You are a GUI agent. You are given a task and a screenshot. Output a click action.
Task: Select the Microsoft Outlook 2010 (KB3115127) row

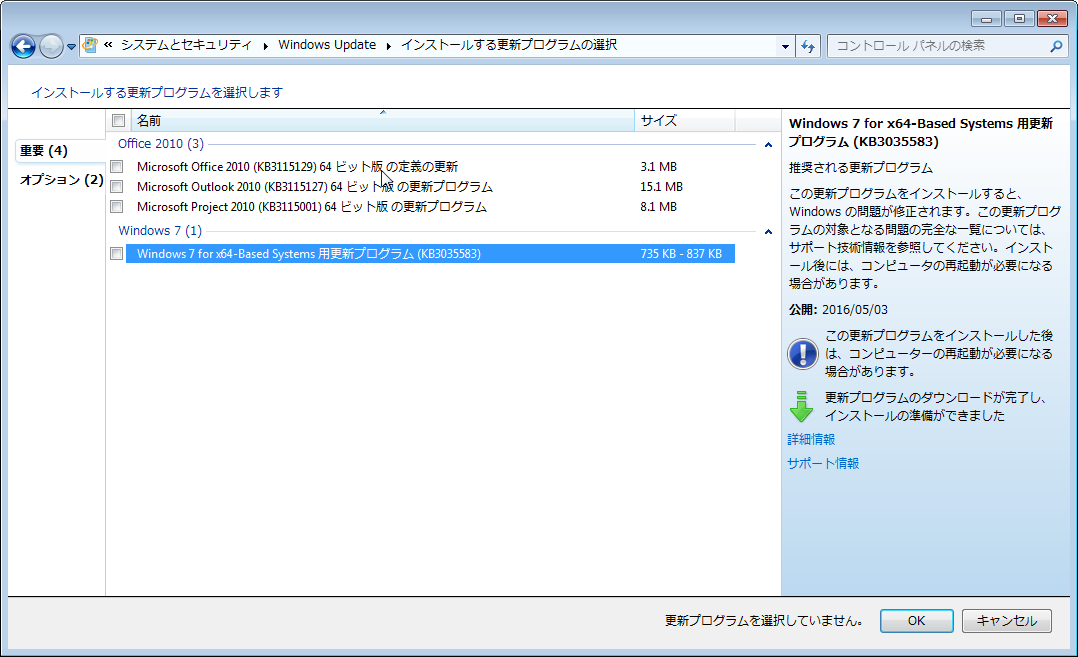pyautogui.click(x=430, y=186)
